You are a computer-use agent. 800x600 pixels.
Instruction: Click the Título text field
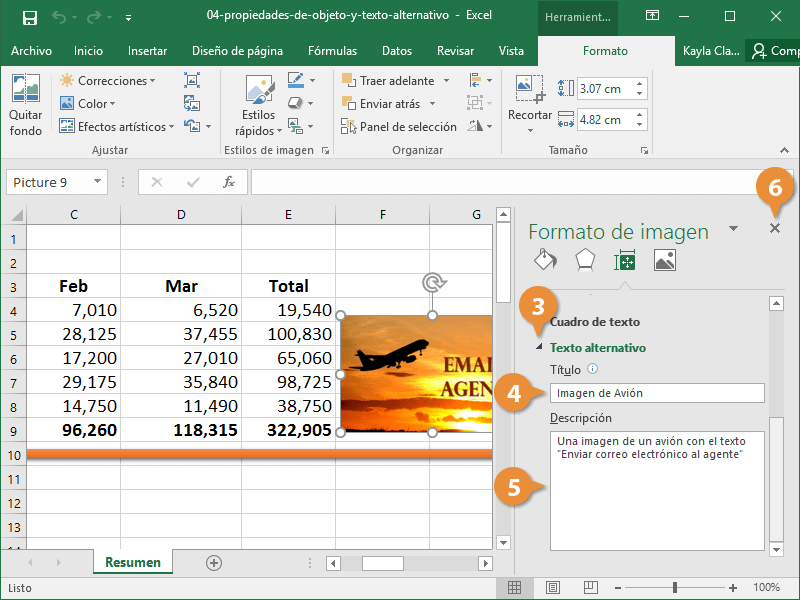point(657,393)
